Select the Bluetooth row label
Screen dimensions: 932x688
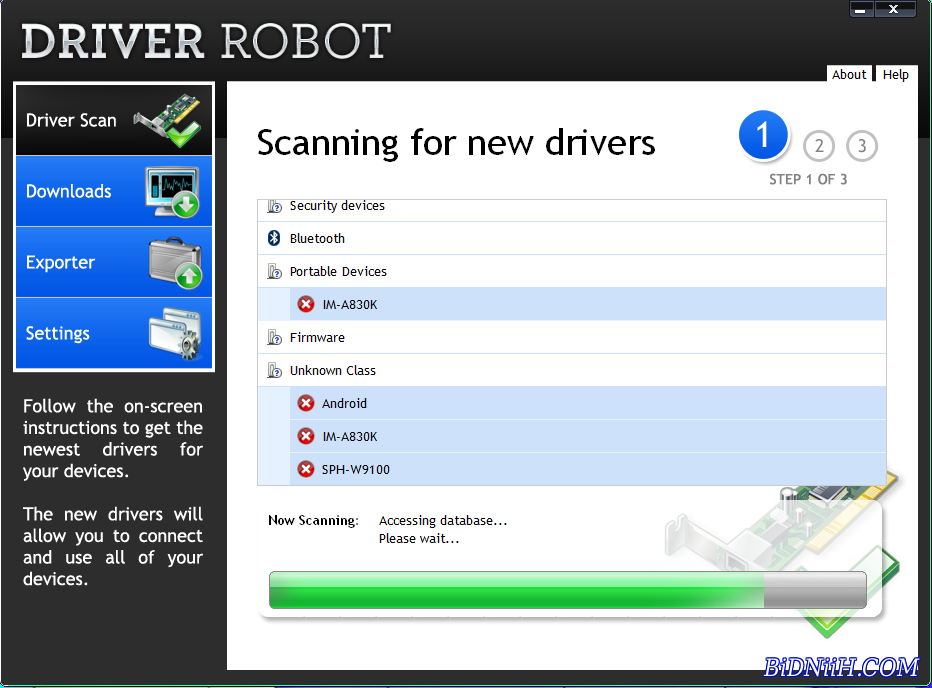coord(317,238)
